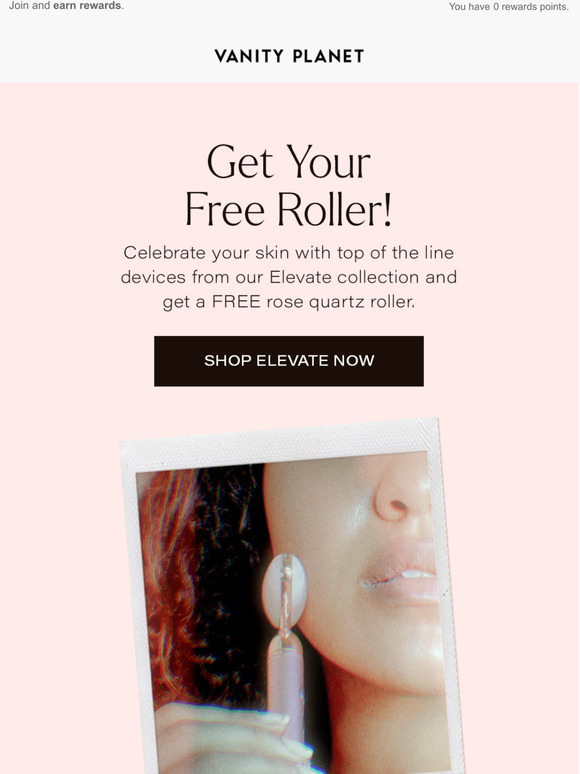The width and height of the screenshot is (580, 774).
Task: Click 'You have 0 rewards points' text
Action: pos(508,7)
